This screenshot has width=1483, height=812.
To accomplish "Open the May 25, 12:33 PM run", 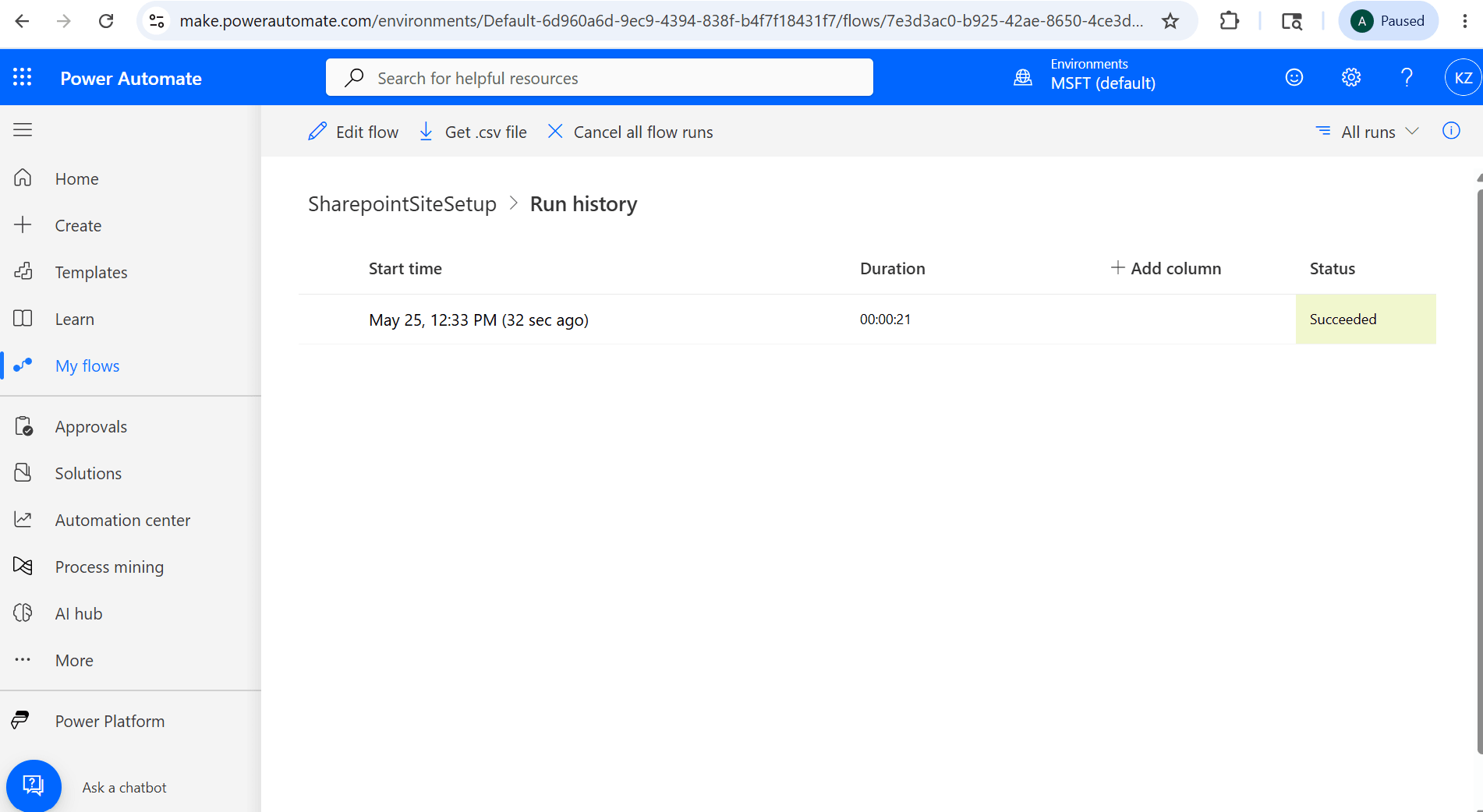I will click(479, 320).
